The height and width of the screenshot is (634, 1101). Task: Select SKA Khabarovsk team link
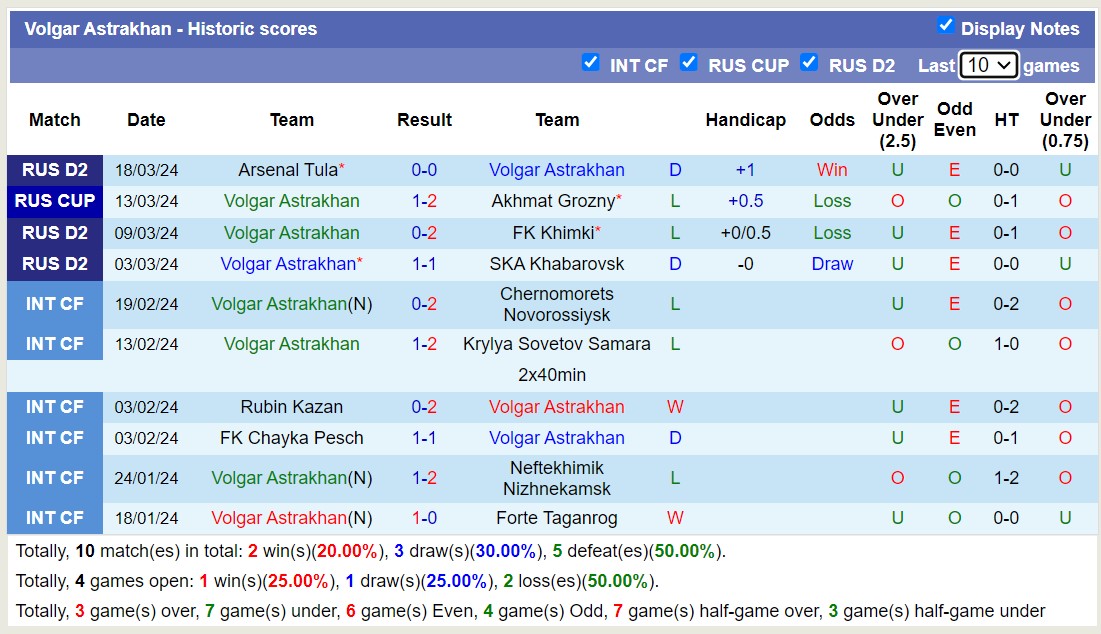(x=557, y=264)
